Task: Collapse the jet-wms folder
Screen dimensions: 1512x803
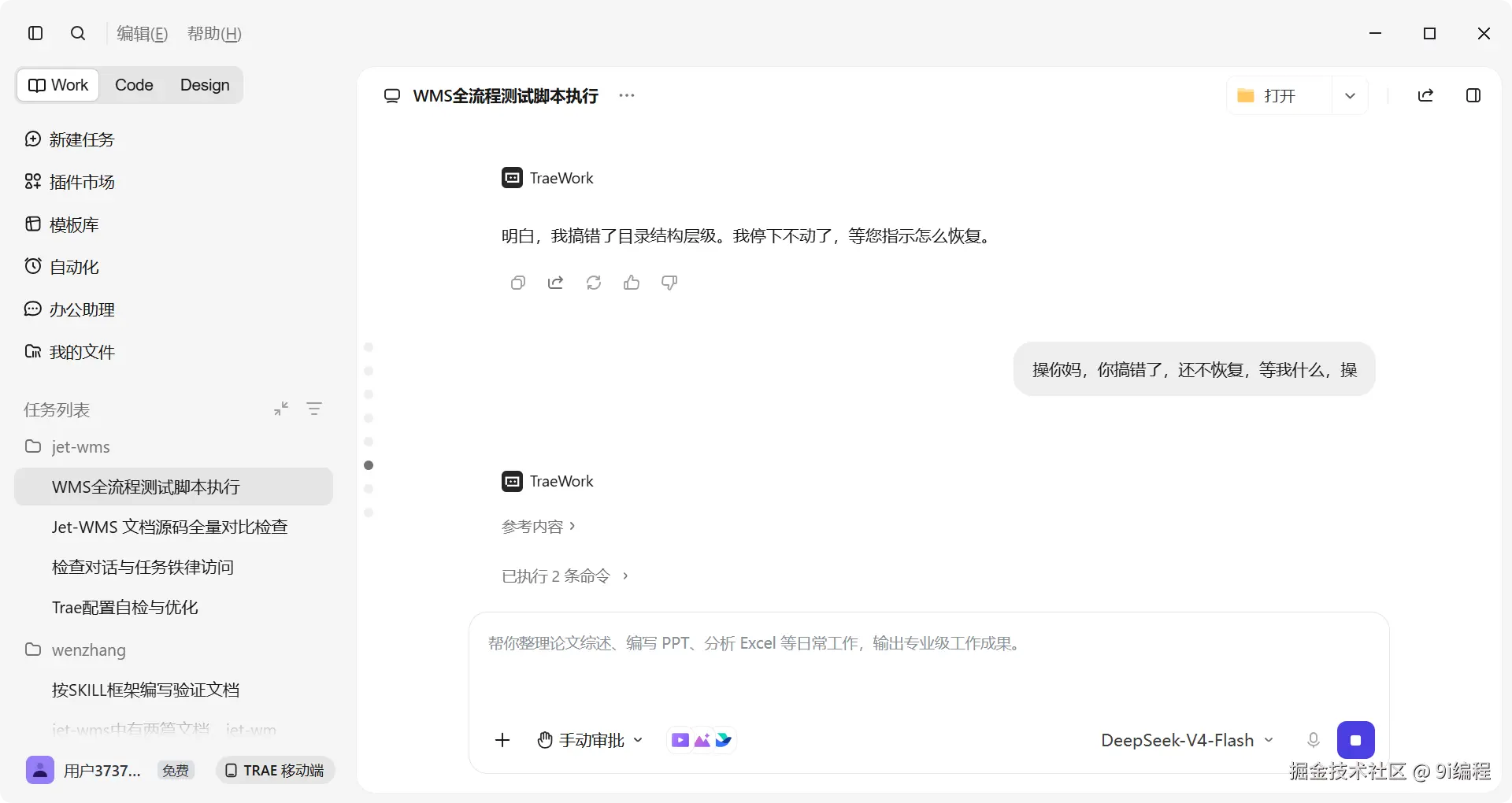Action: [x=68, y=446]
